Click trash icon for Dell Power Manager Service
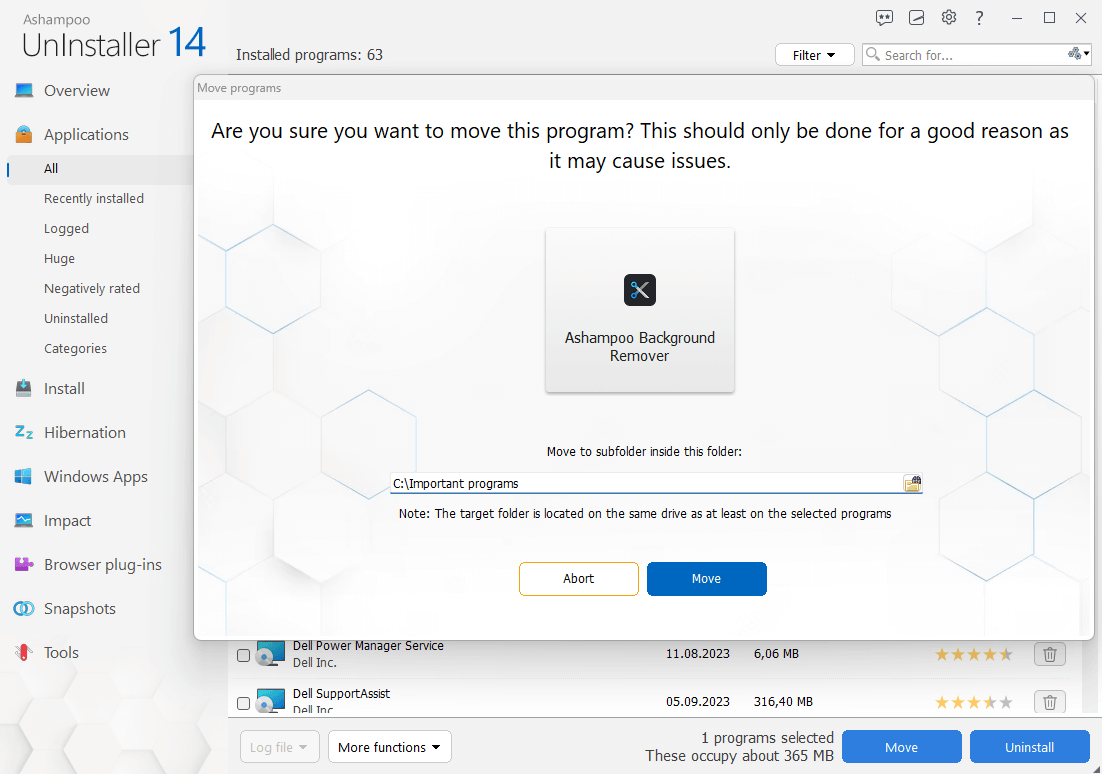Image resolution: width=1102 pixels, height=774 pixels. (1049, 654)
